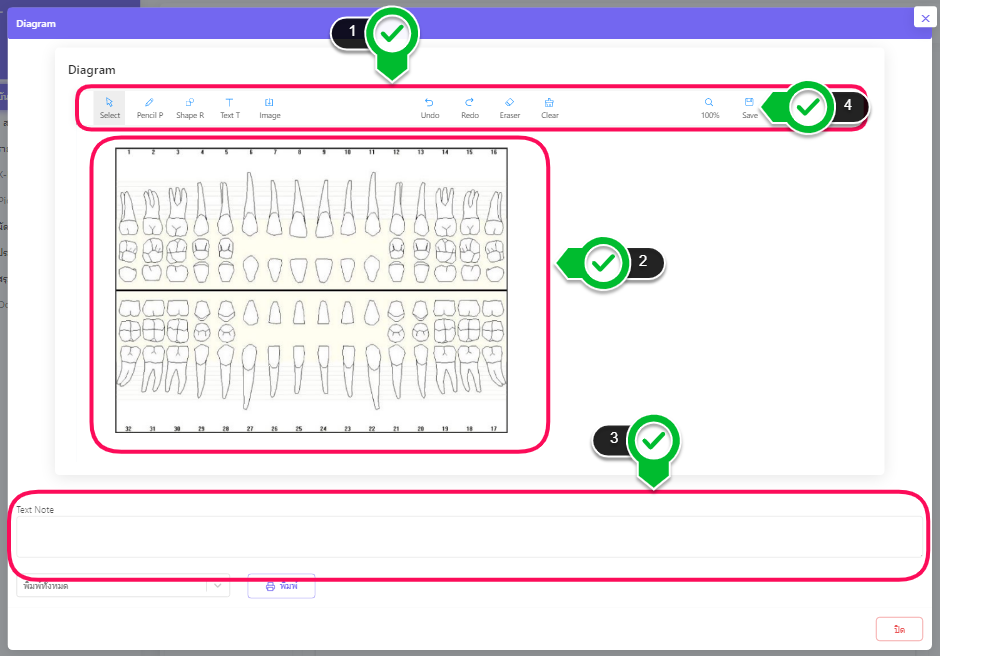Viewport: 1007px width, 656px height.
Task: Select the Eraser tool
Action: click(x=509, y=107)
